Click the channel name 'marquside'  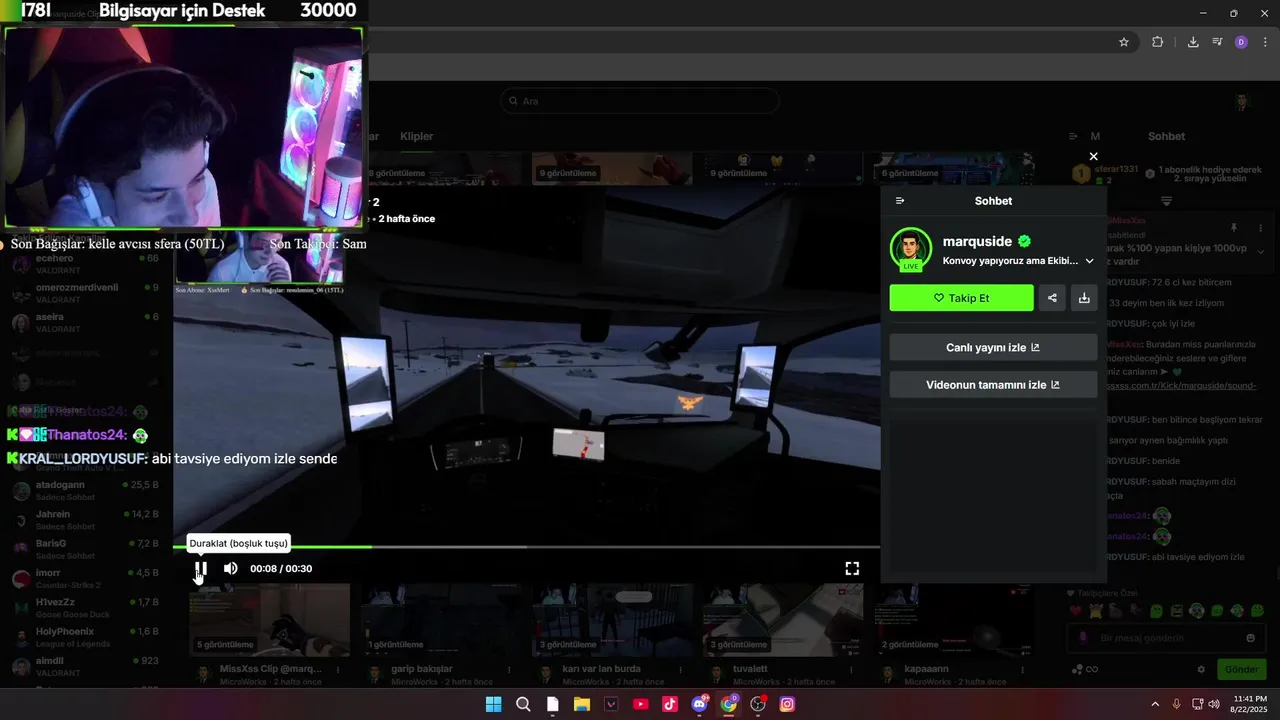[x=978, y=241]
